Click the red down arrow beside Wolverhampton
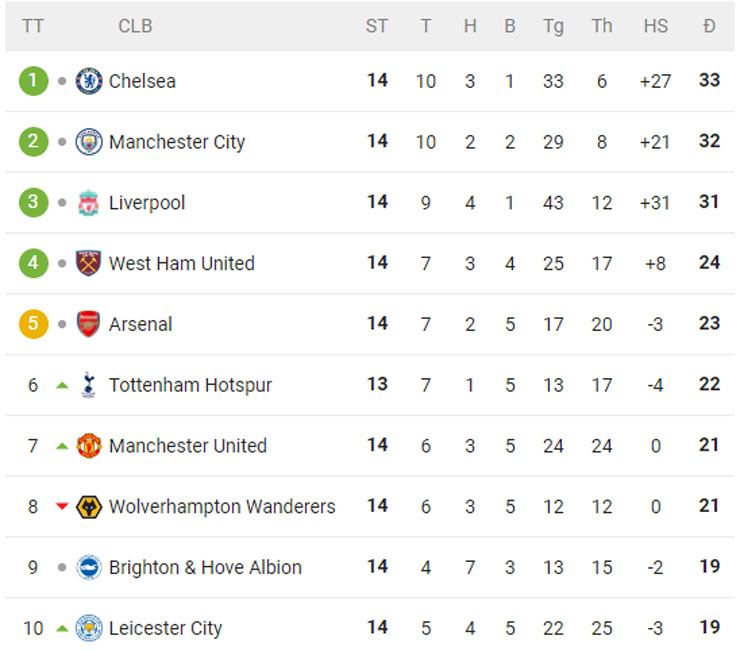Image resolution: width=740 pixels, height=651 pixels. 62,506
